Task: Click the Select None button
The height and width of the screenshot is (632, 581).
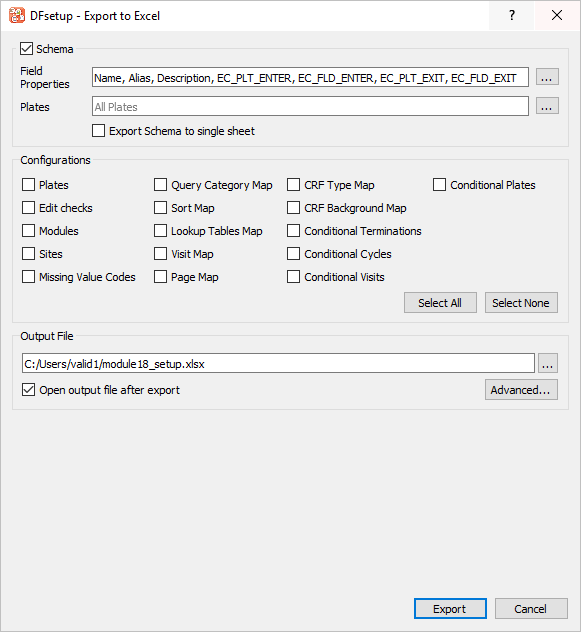Action: coord(521,303)
